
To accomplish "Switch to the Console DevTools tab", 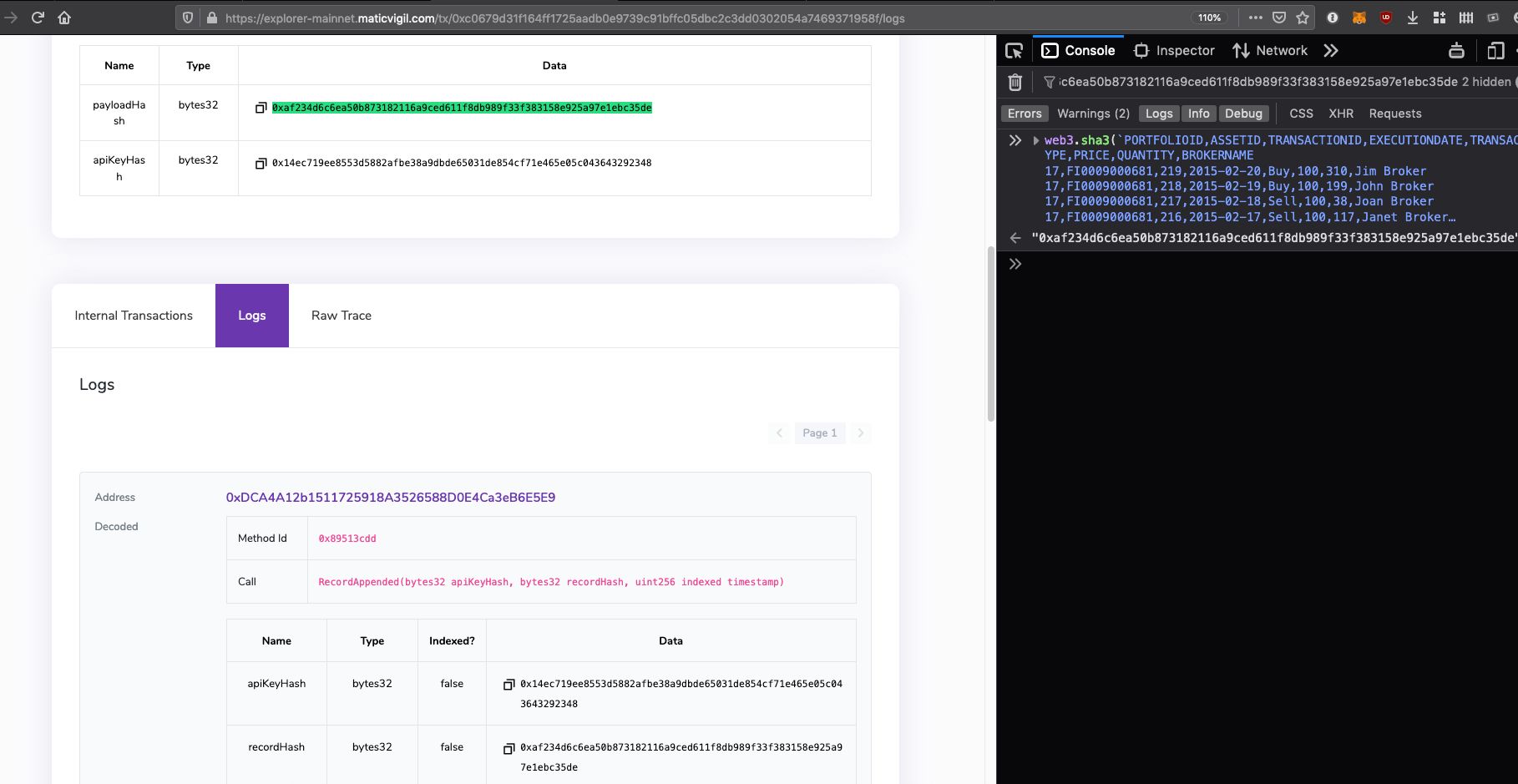I will pyautogui.click(x=1078, y=51).
